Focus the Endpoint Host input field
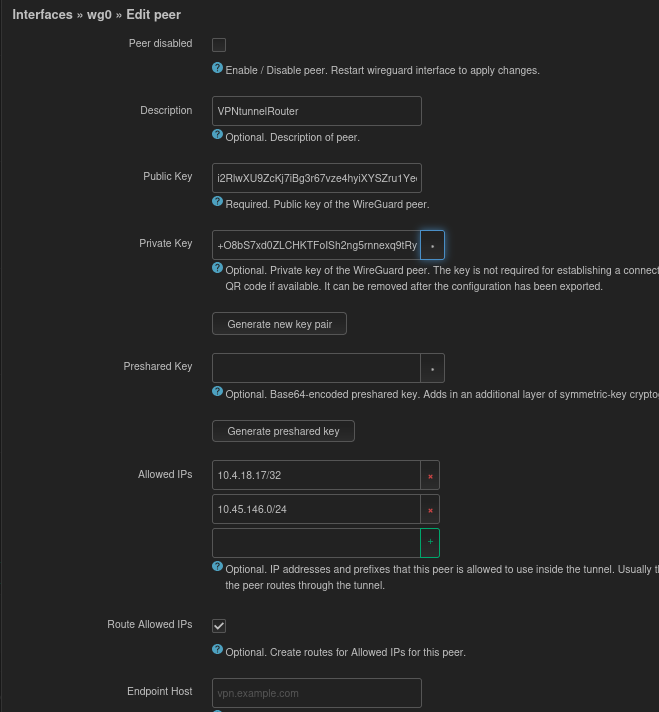This screenshot has width=659, height=712. click(317, 693)
